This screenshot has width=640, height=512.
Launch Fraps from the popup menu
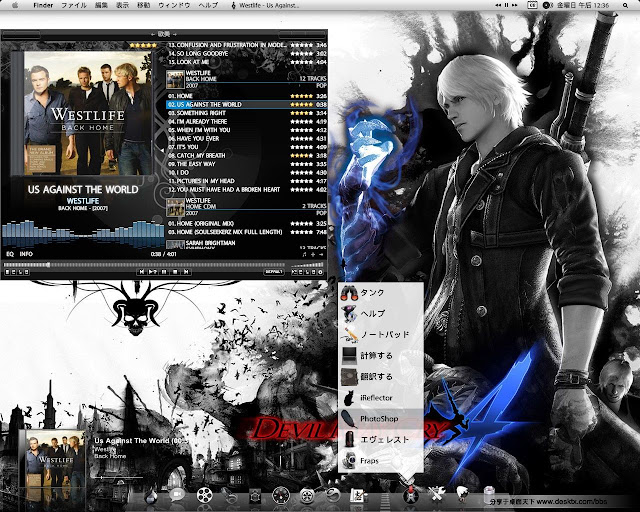pyautogui.click(x=381, y=461)
